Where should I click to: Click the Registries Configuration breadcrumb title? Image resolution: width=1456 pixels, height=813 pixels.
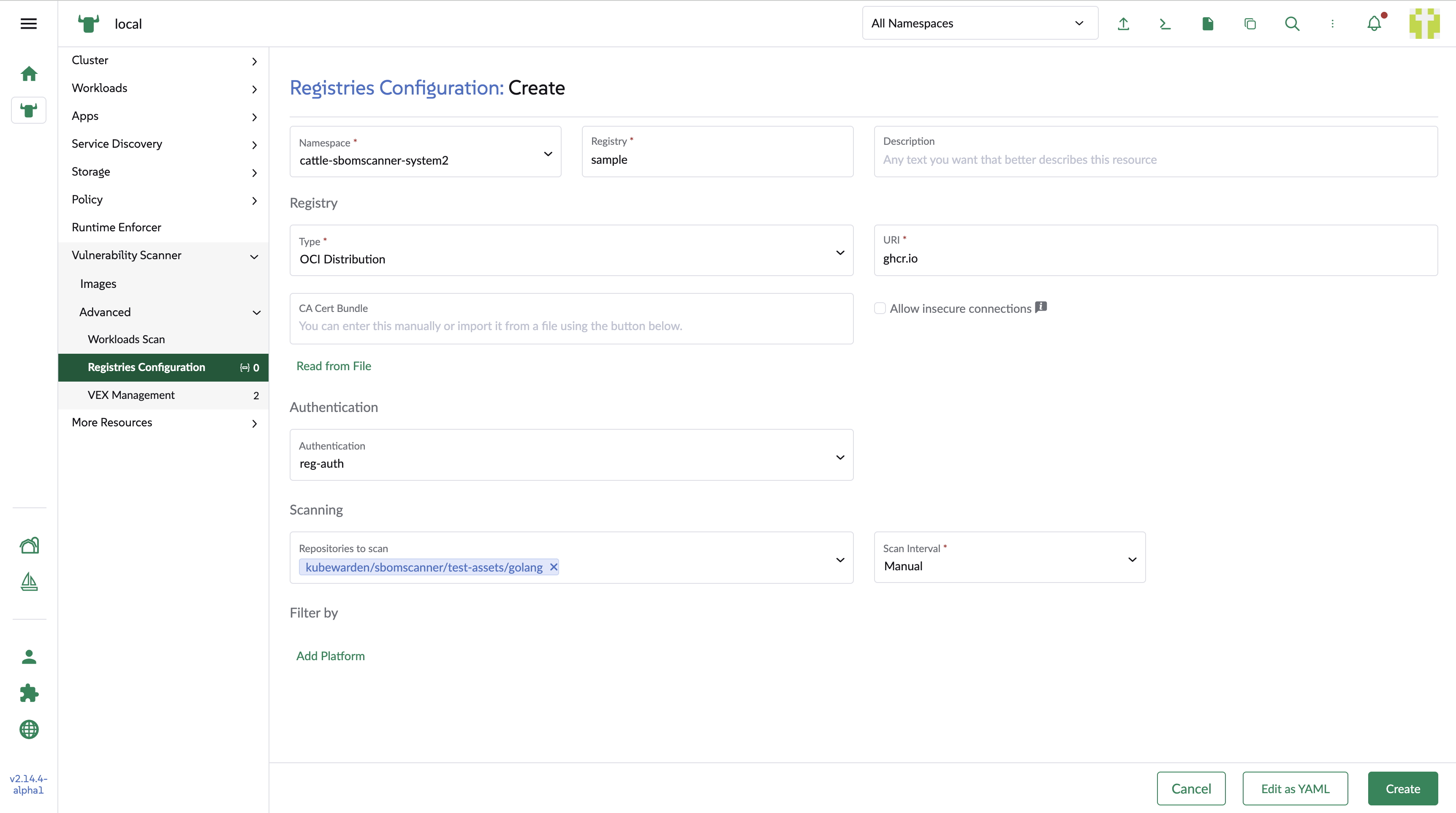pos(396,88)
